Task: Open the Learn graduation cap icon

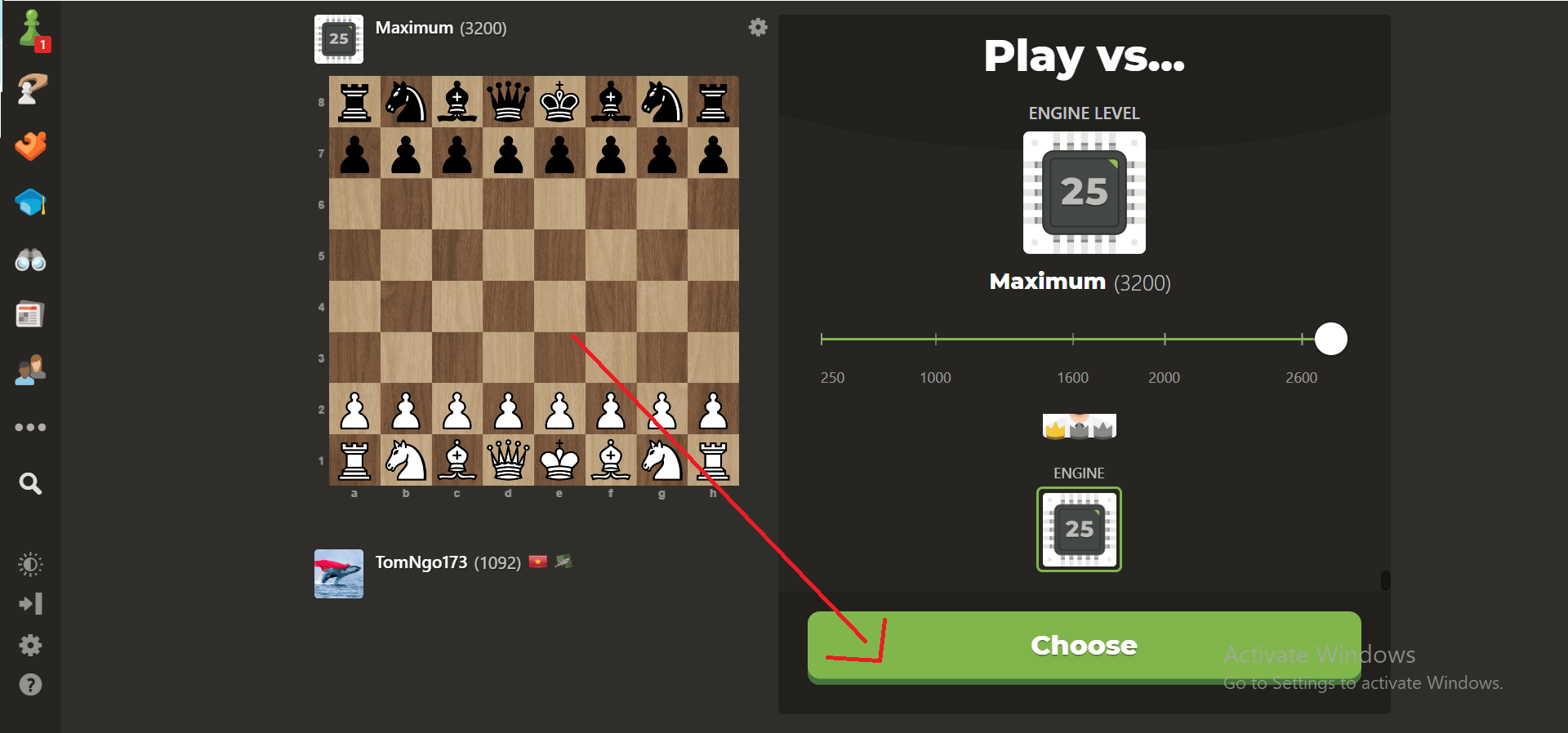Action: point(31,202)
